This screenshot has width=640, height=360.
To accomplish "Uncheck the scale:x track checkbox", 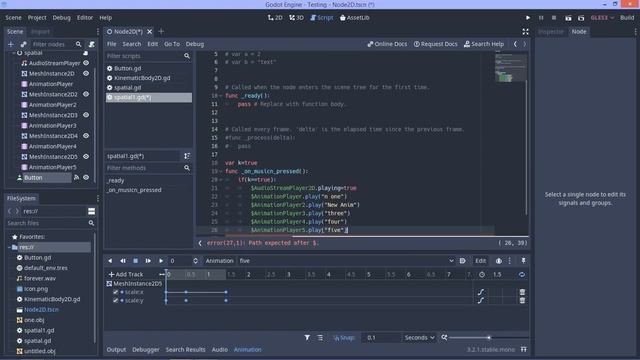I will coord(116,292).
